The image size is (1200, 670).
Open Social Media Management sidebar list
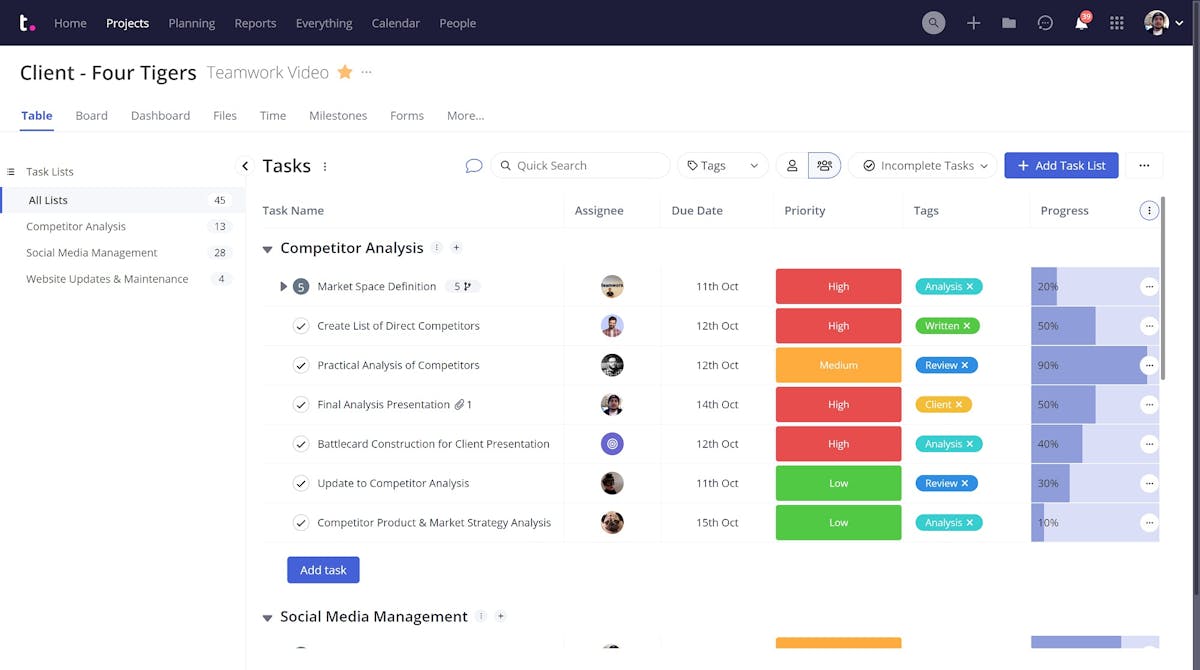point(92,253)
